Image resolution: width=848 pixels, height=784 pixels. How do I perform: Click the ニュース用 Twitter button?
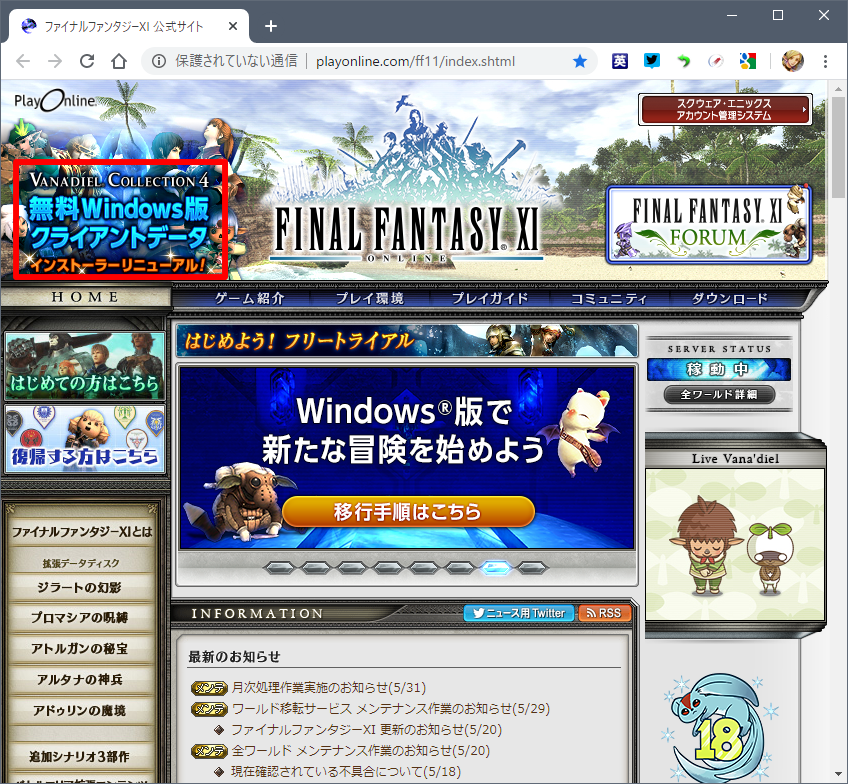pos(519,613)
